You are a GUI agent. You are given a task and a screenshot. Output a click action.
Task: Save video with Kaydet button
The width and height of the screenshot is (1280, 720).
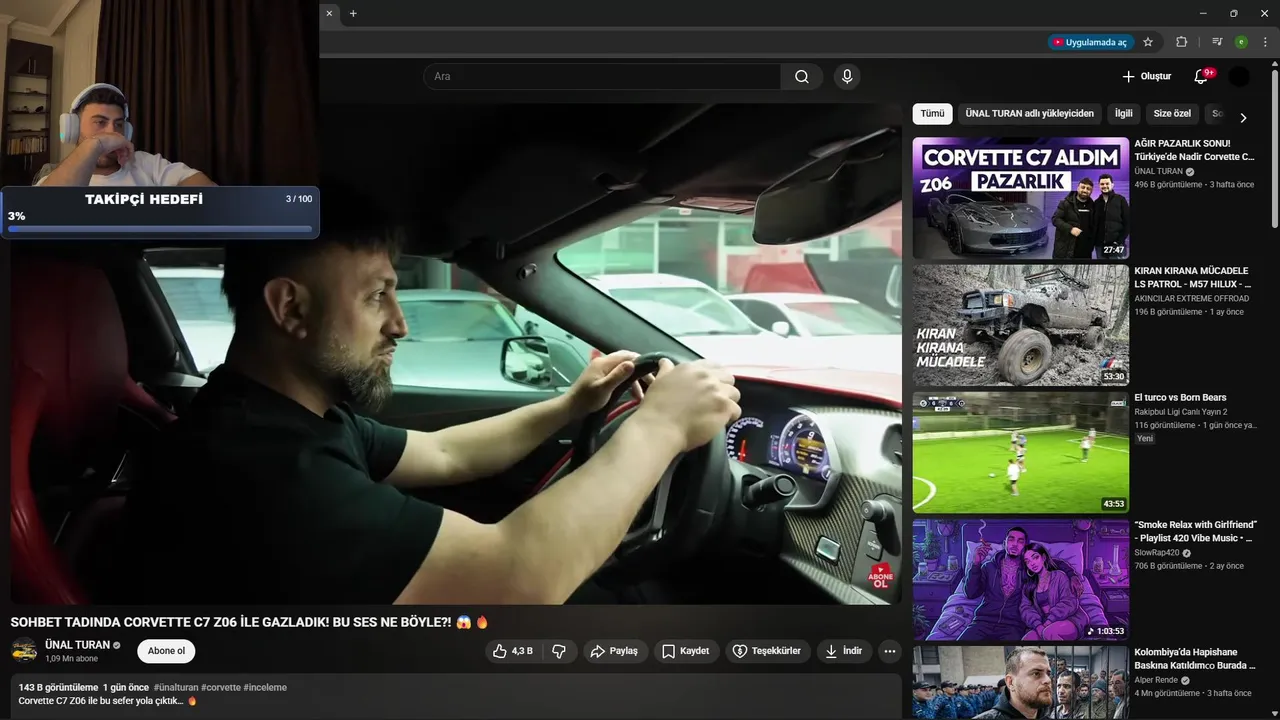[x=686, y=651]
